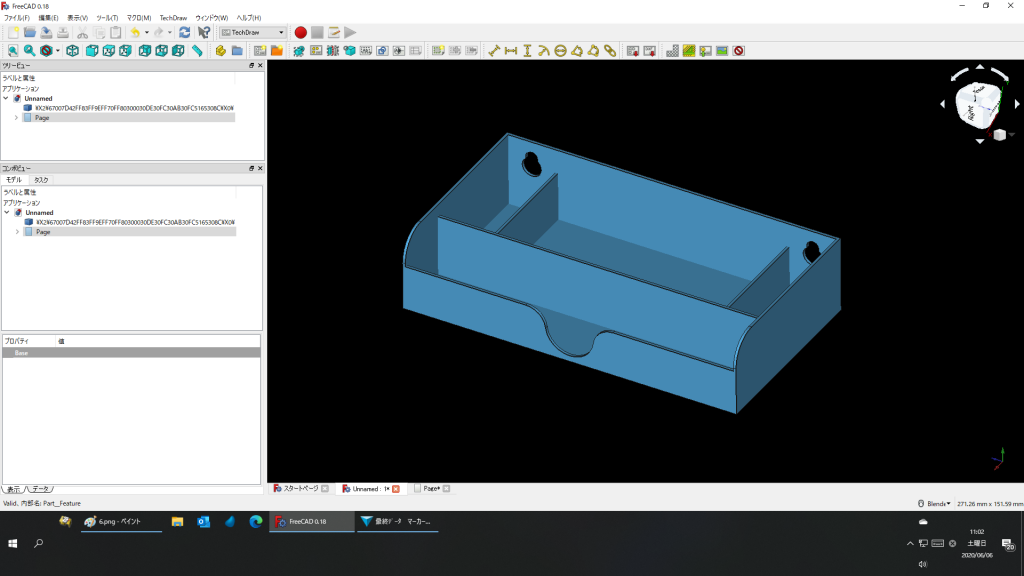1024x576 pixels.
Task: Switch to the タスク tab
Action: [40, 180]
